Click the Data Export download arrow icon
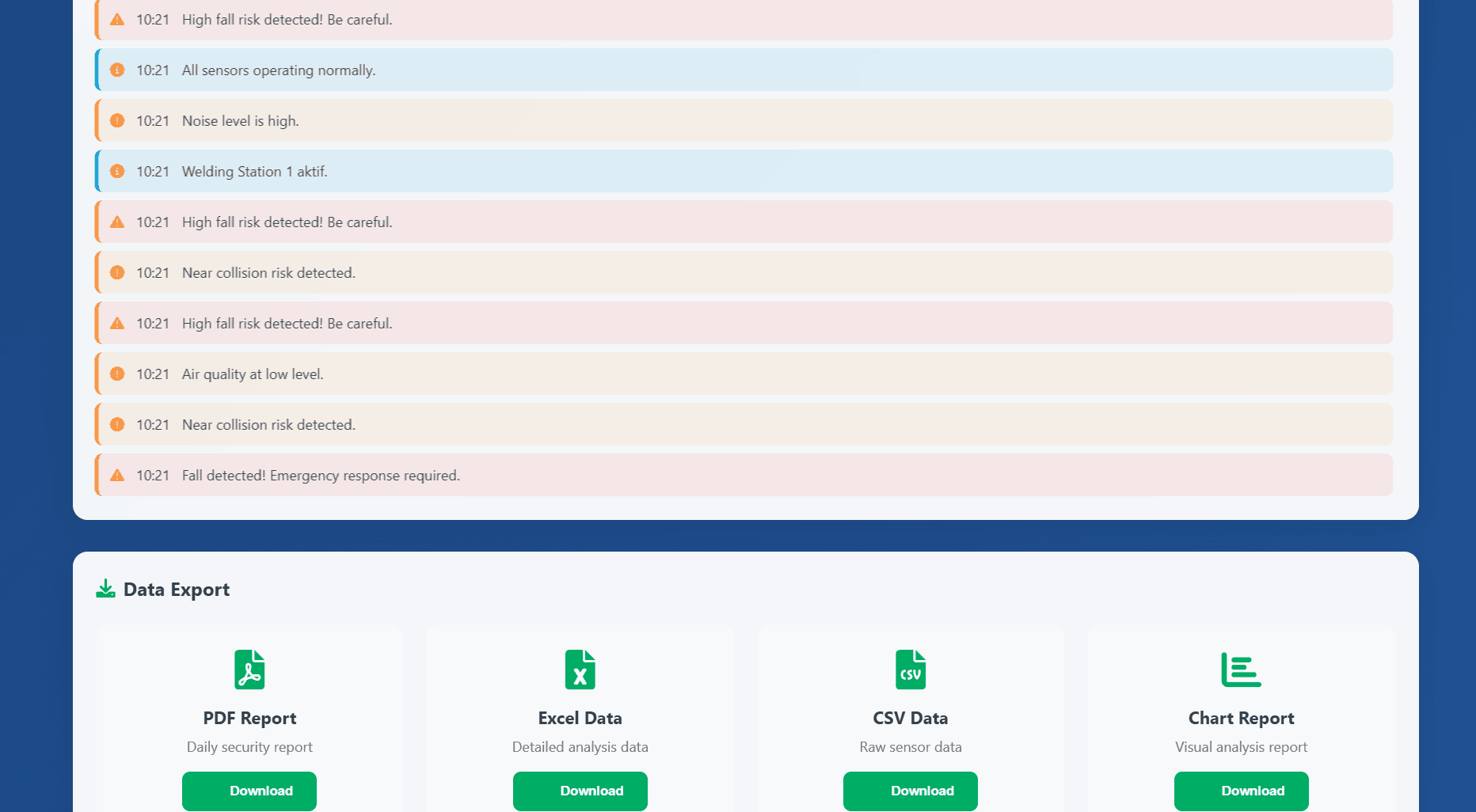Screen dimensions: 1476x812 [105, 588]
